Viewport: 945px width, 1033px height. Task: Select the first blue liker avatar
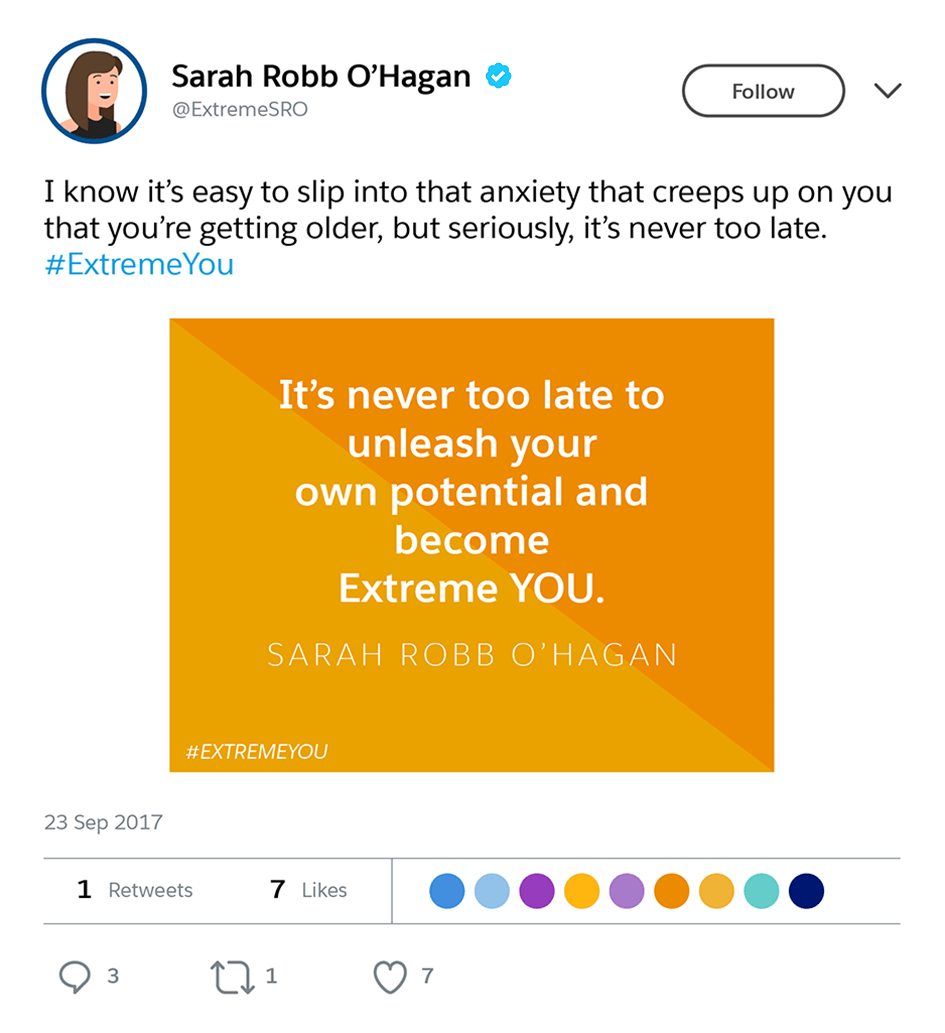pyautogui.click(x=447, y=891)
